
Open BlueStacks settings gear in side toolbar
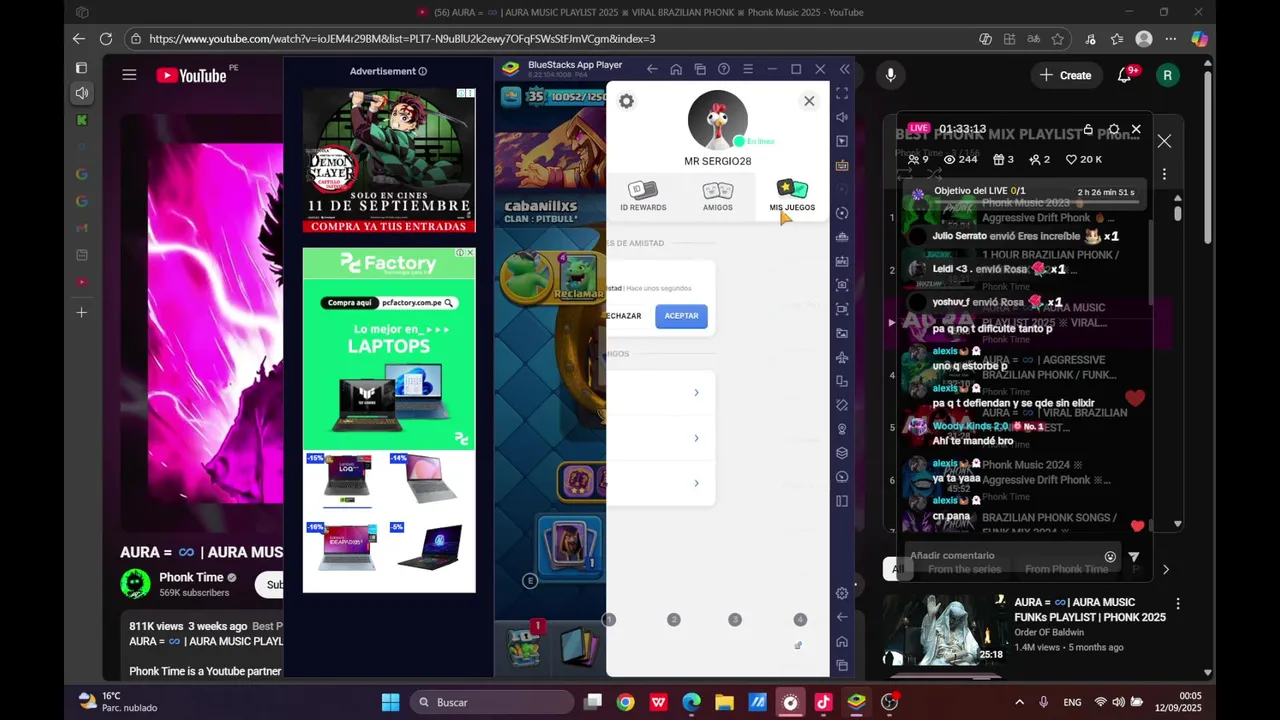pos(842,593)
